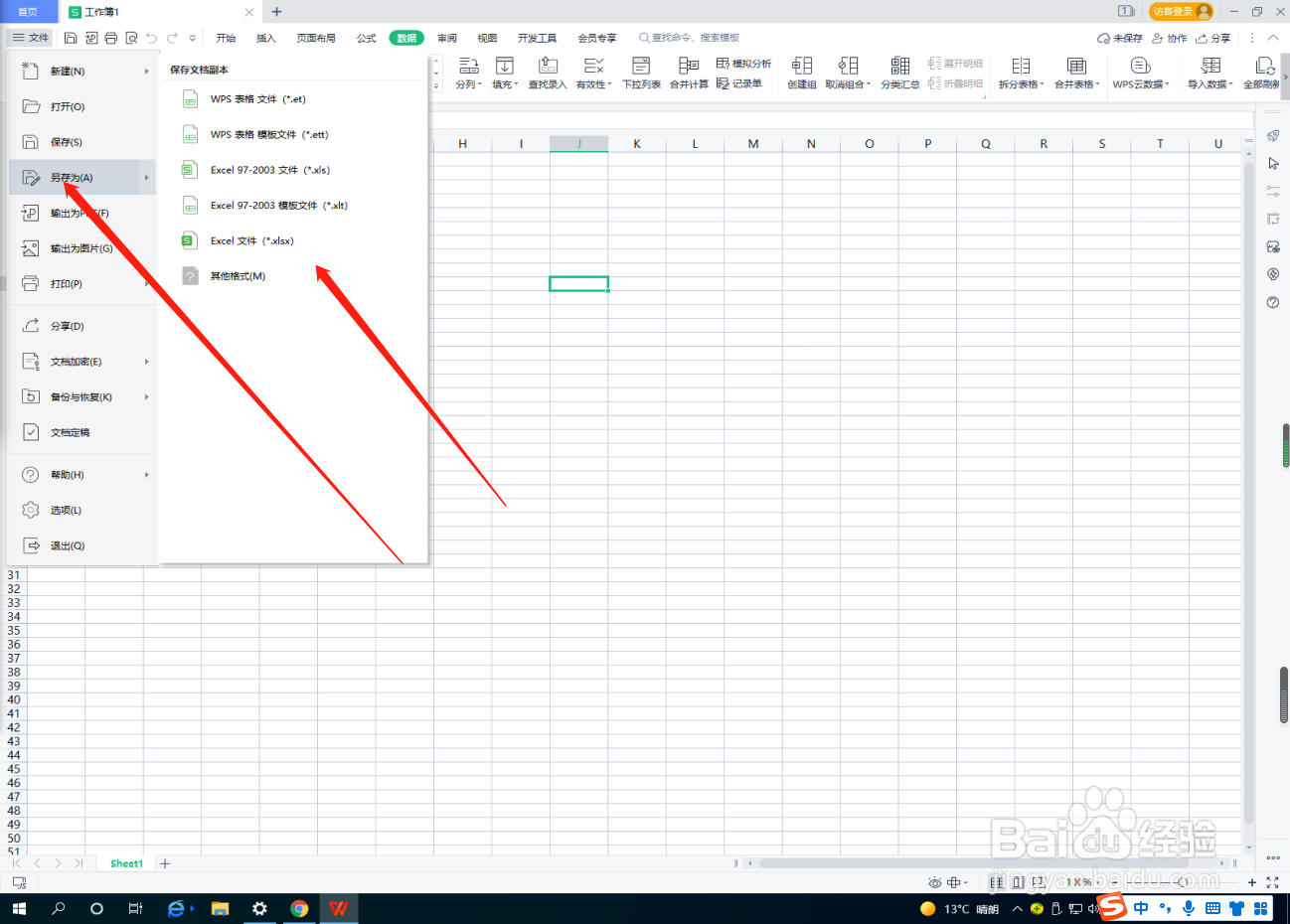This screenshot has width=1290, height=924.
Task: Select 退出(Q) in the file menu
Action: [x=82, y=545]
